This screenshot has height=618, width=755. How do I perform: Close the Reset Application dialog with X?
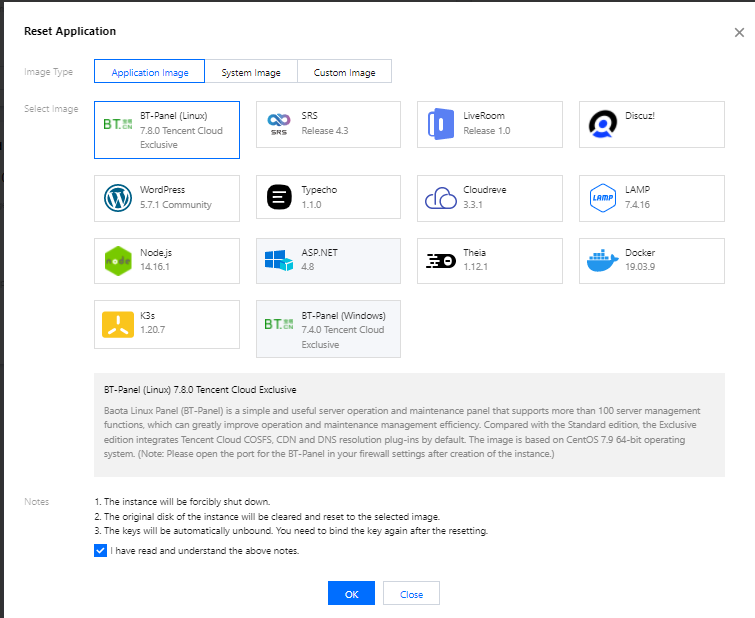(739, 32)
